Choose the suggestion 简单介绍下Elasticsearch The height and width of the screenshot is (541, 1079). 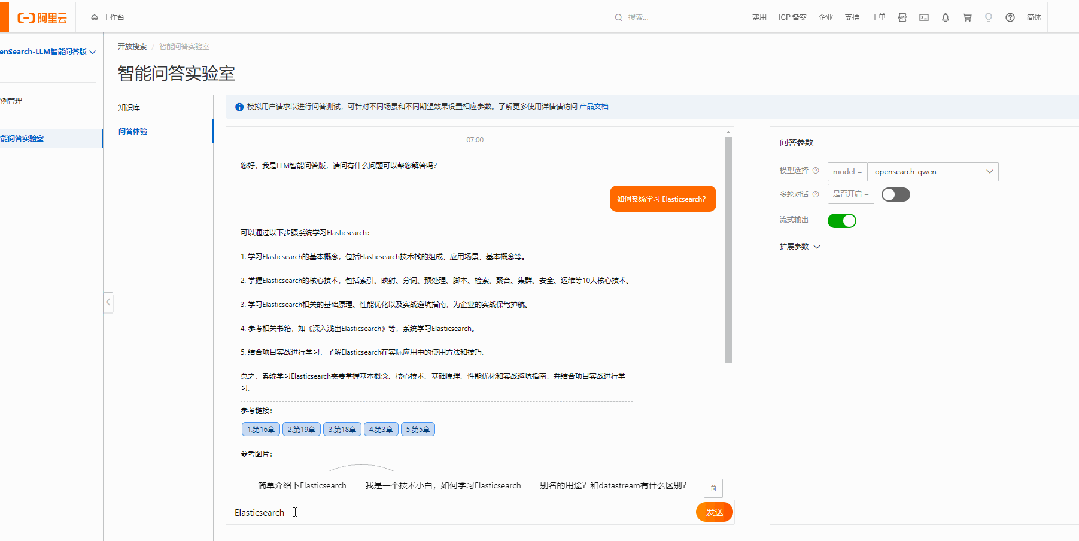coord(302,485)
